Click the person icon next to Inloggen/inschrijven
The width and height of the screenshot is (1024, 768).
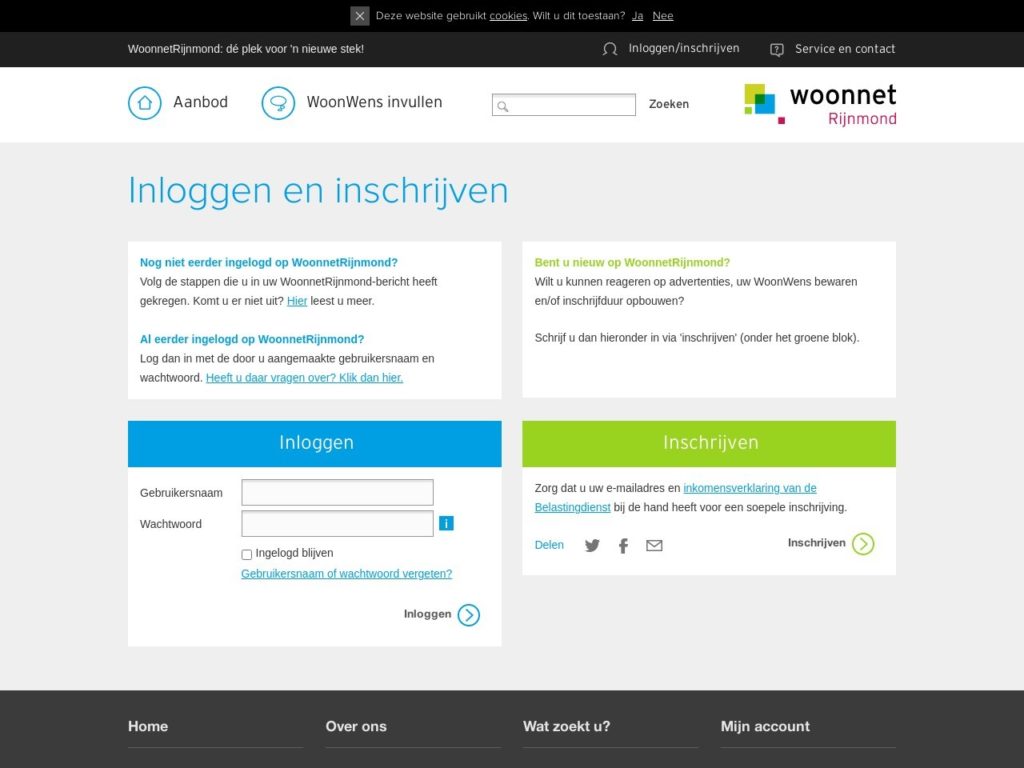[609, 48]
